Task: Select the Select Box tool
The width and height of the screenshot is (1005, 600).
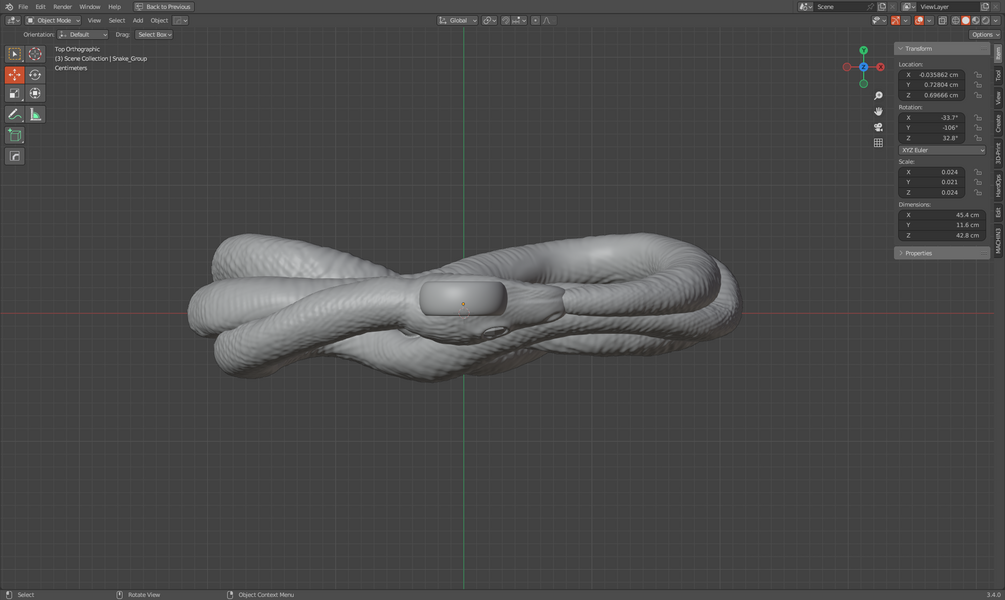Action: 14,54
